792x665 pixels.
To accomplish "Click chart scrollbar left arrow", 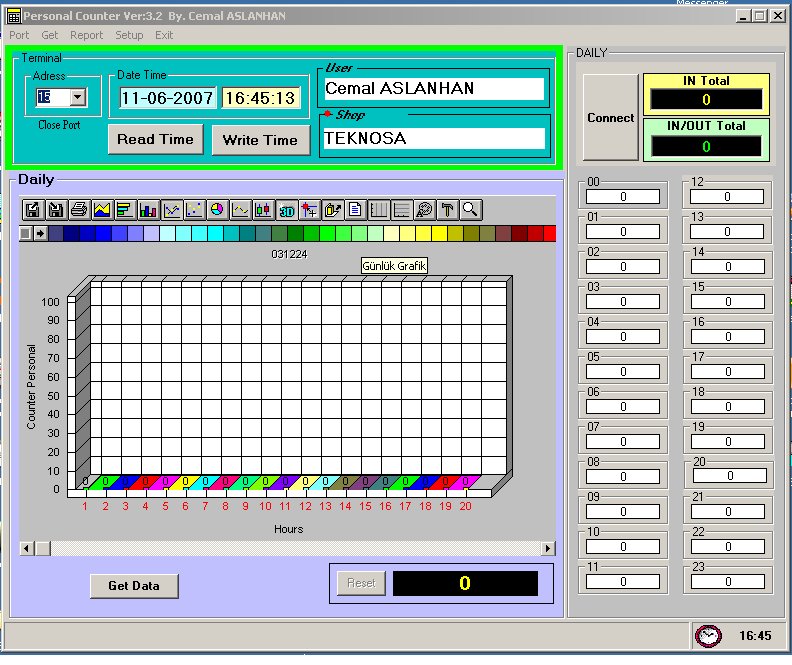I will (x=27, y=548).
